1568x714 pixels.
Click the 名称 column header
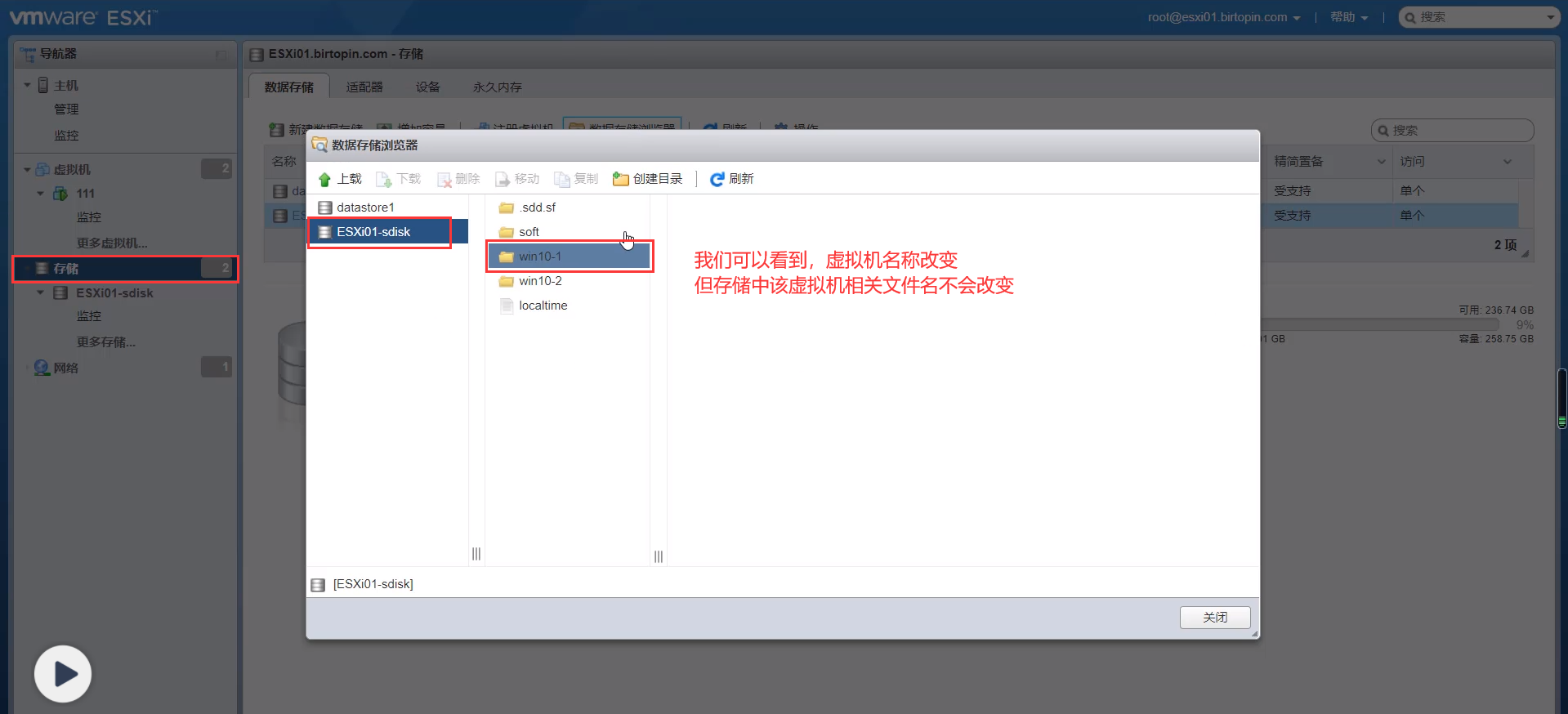click(x=284, y=162)
